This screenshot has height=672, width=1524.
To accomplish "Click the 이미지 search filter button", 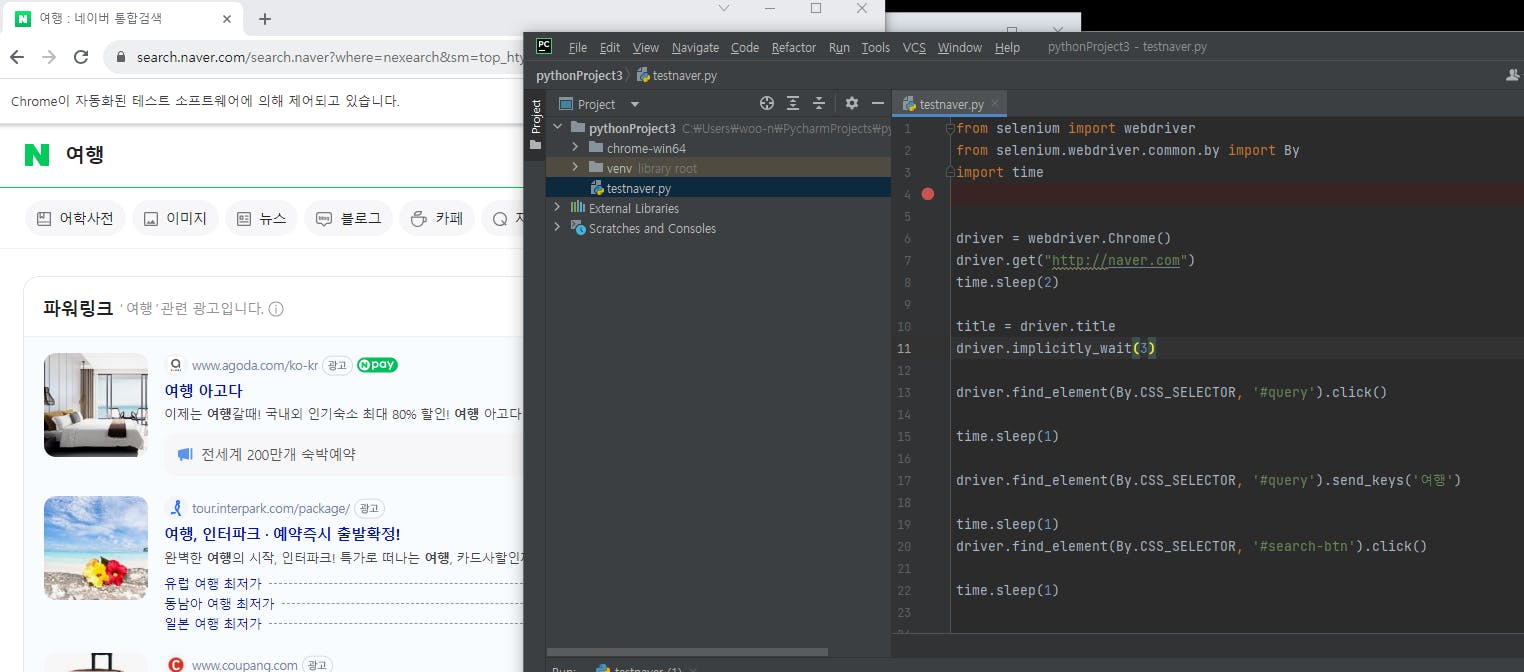I will (175, 218).
